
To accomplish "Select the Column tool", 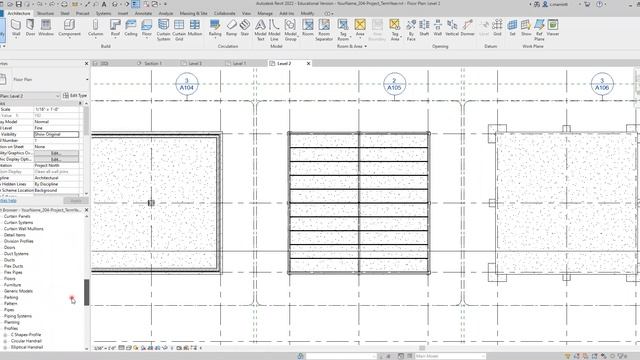I will (x=96, y=28).
